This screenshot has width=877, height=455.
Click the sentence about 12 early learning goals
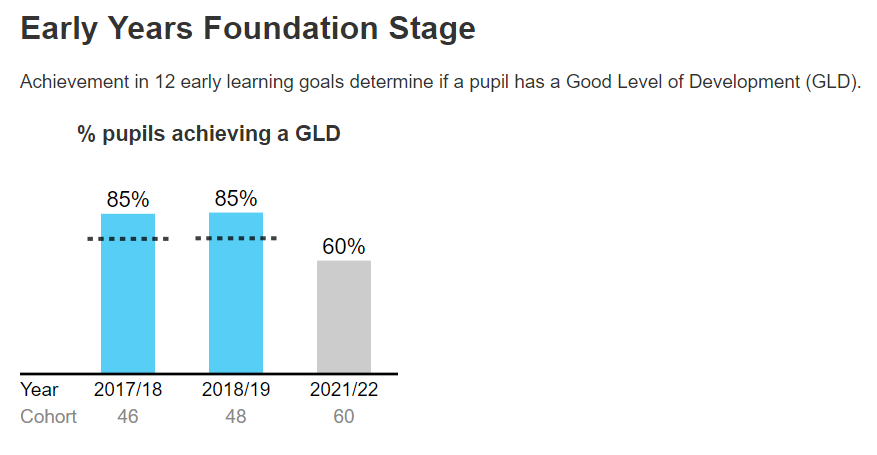click(x=440, y=82)
